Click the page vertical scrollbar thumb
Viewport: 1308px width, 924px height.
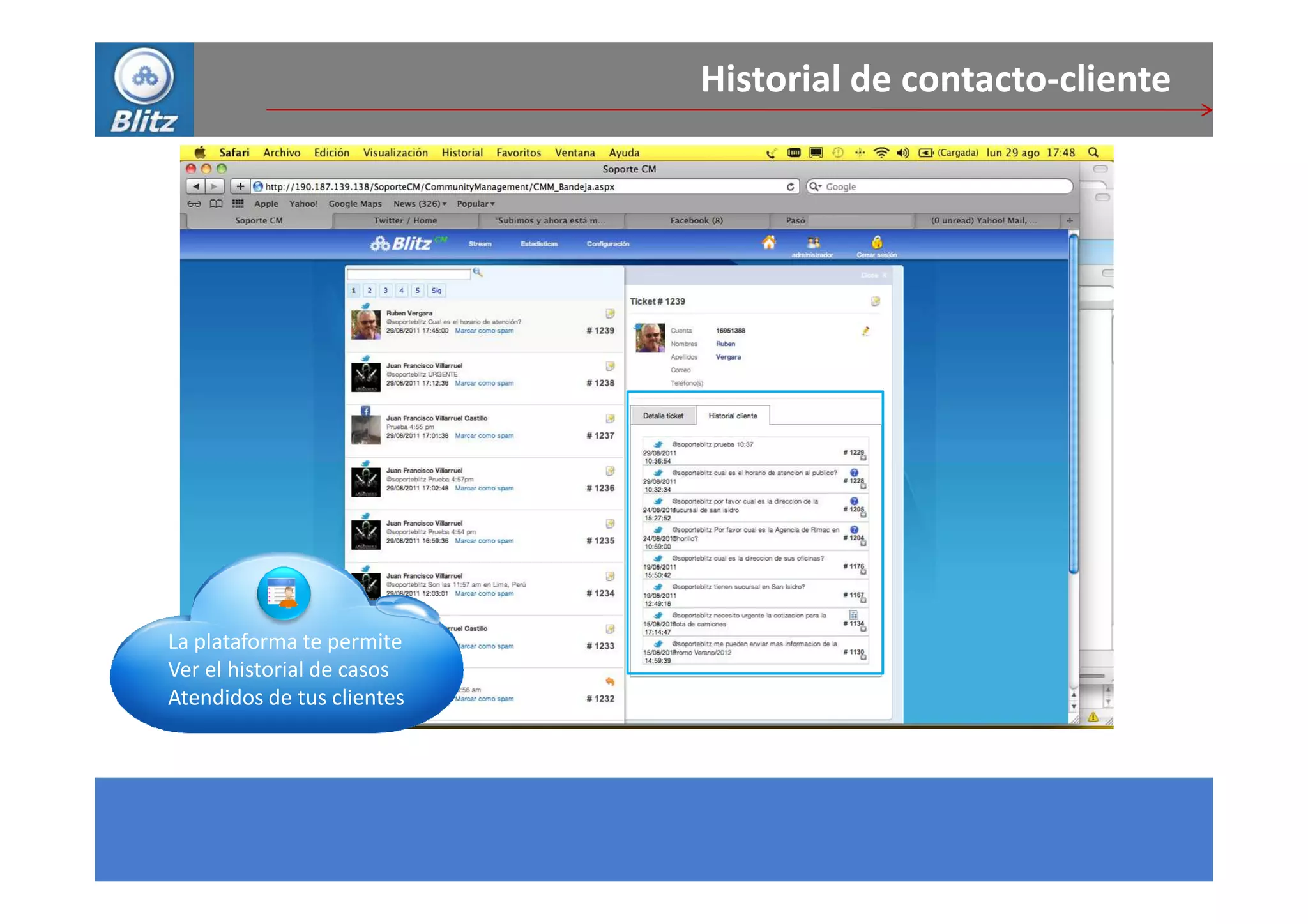point(1074,405)
